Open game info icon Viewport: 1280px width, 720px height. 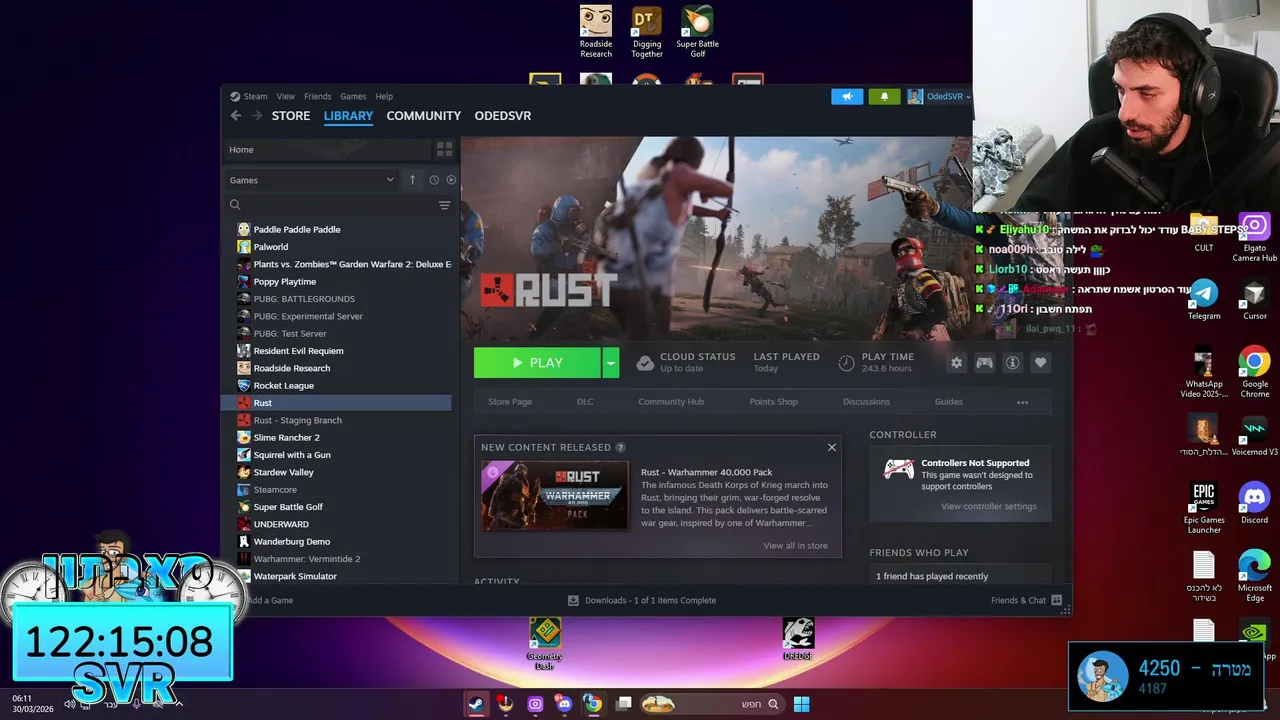(x=1013, y=363)
